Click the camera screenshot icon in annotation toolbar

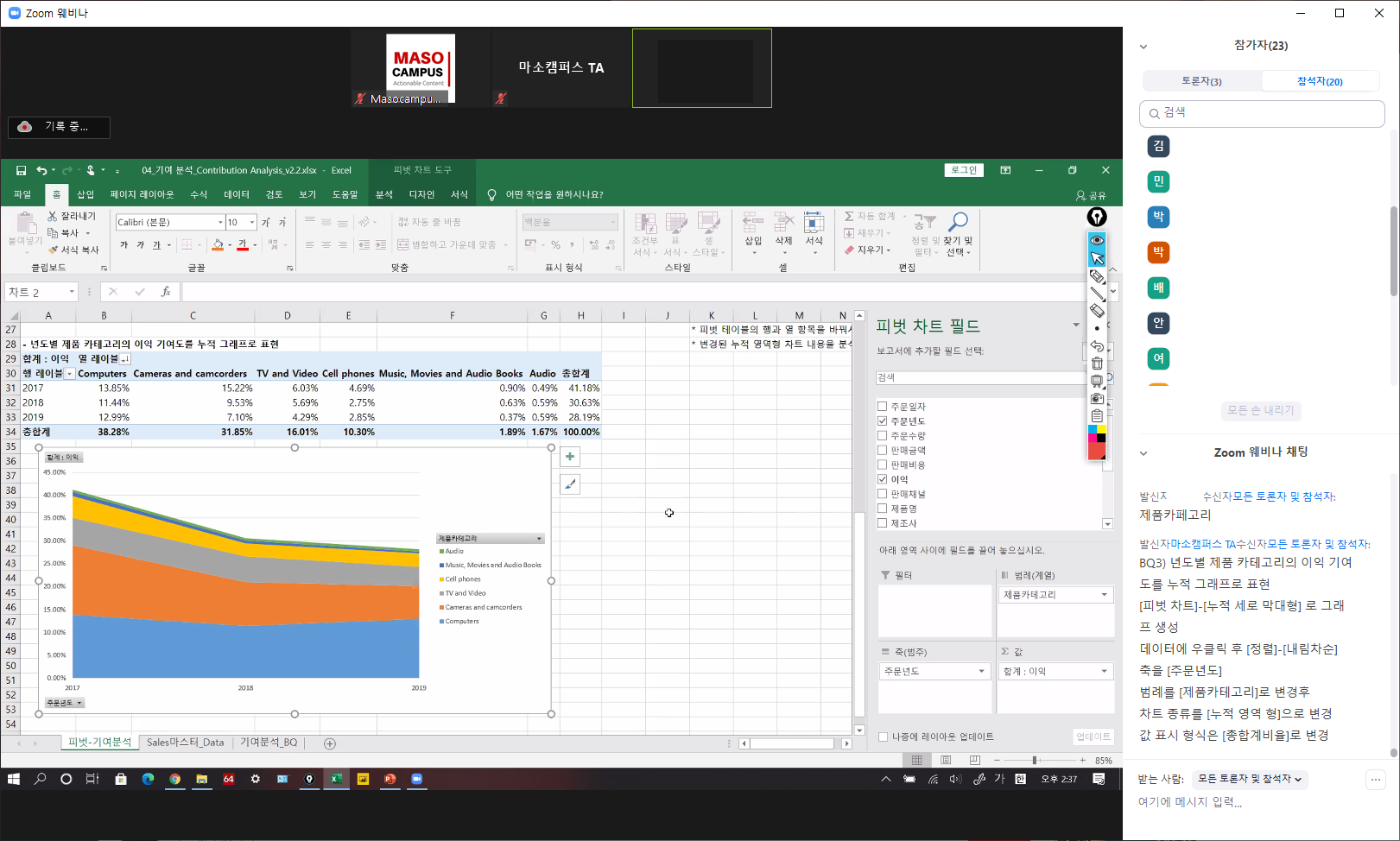[1097, 398]
